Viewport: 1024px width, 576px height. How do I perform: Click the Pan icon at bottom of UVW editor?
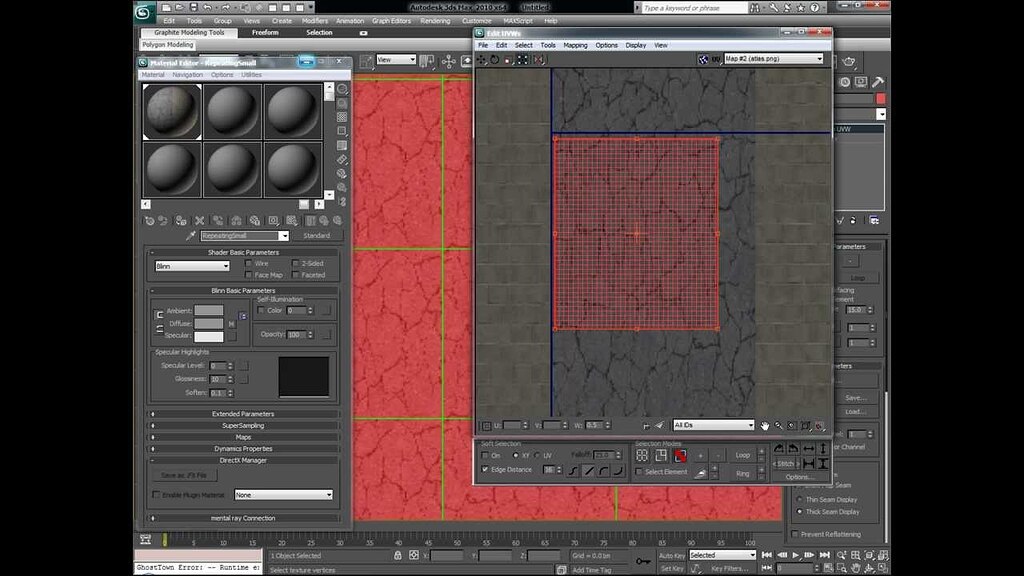tap(765, 425)
